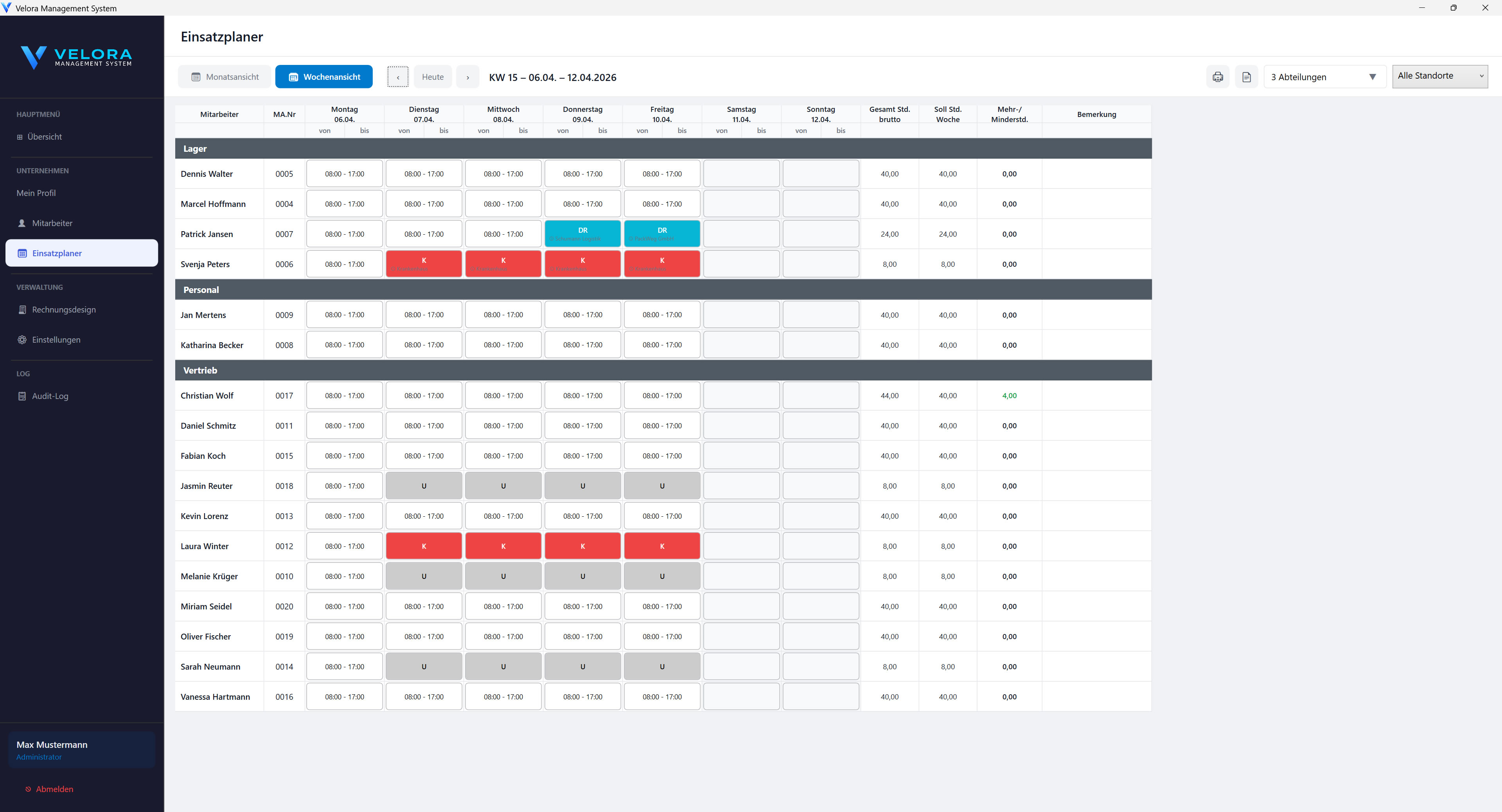The width and height of the screenshot is (1502, 812).
Task: Select the Einsatzplaner calendar icon
Action: pyautogui.click(x=22, y=253)
